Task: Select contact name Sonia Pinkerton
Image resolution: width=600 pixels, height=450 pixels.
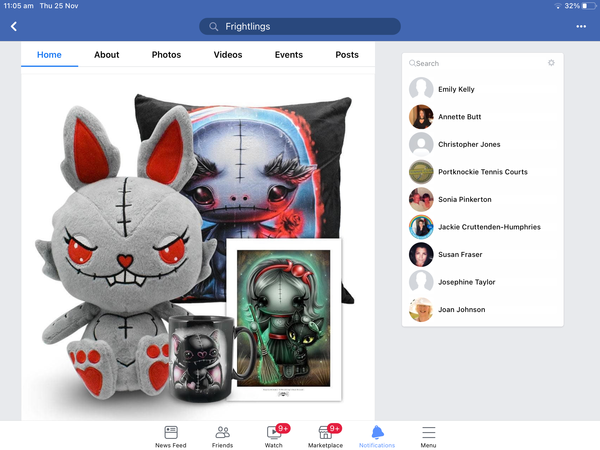Action: tap(465, 199)
